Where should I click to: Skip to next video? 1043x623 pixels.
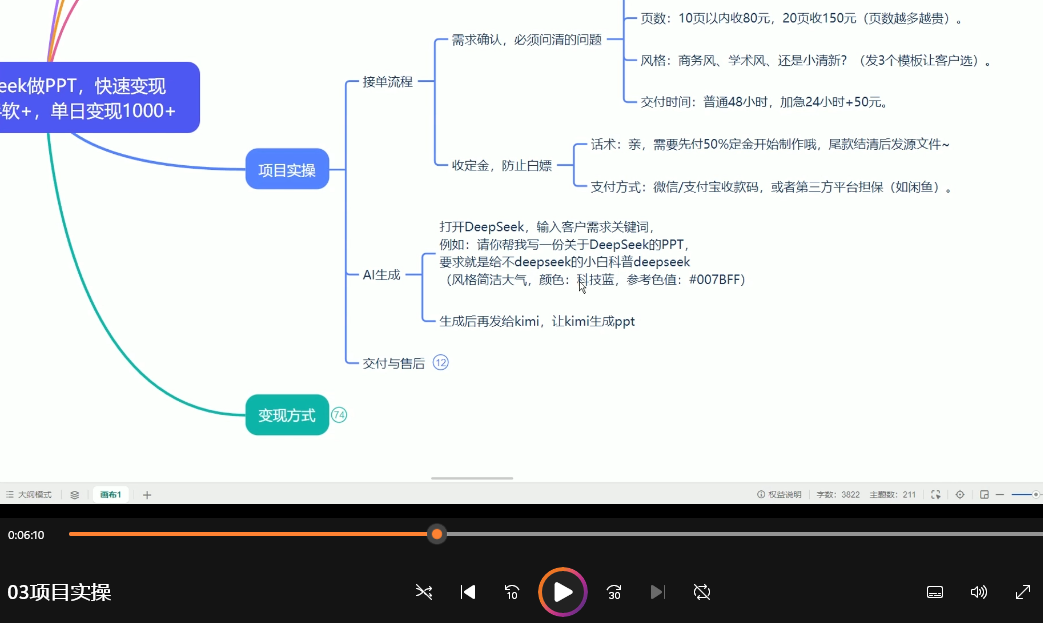pyautogui.click(x=657, y=592)
